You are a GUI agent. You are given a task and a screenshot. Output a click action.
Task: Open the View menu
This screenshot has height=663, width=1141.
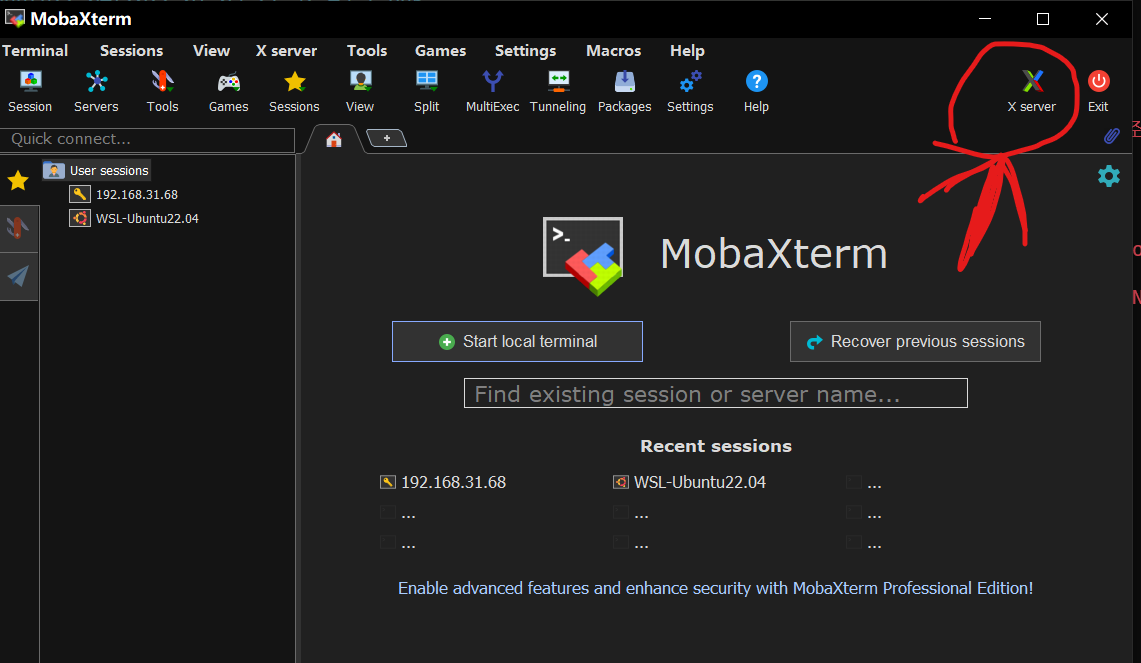[x=211, y=50]
